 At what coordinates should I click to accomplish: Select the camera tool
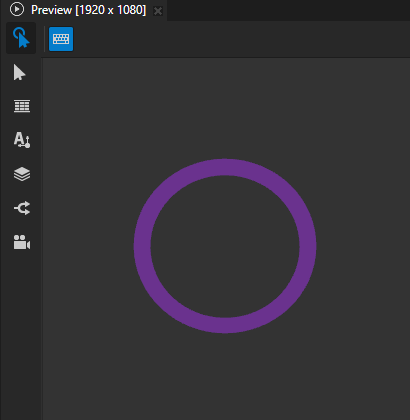point(22,242)
